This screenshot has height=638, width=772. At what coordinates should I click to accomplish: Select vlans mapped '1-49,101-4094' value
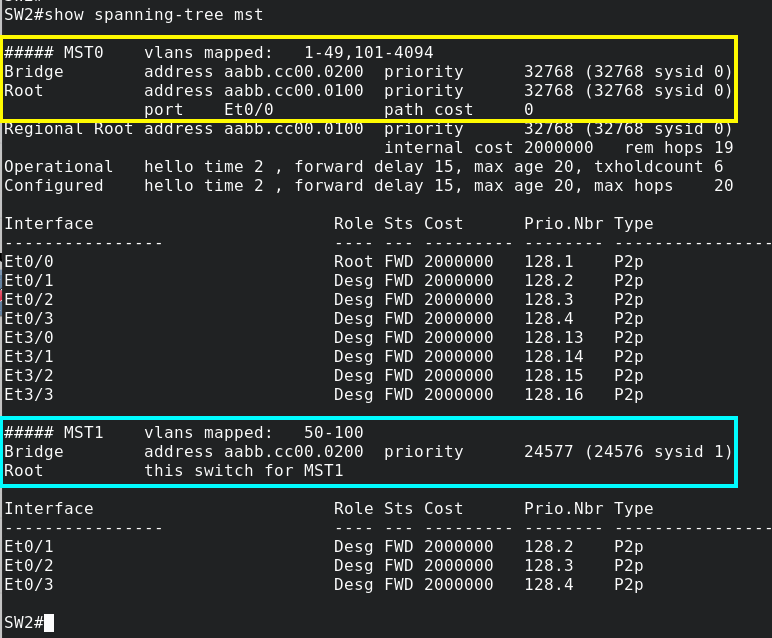[369, 52]
